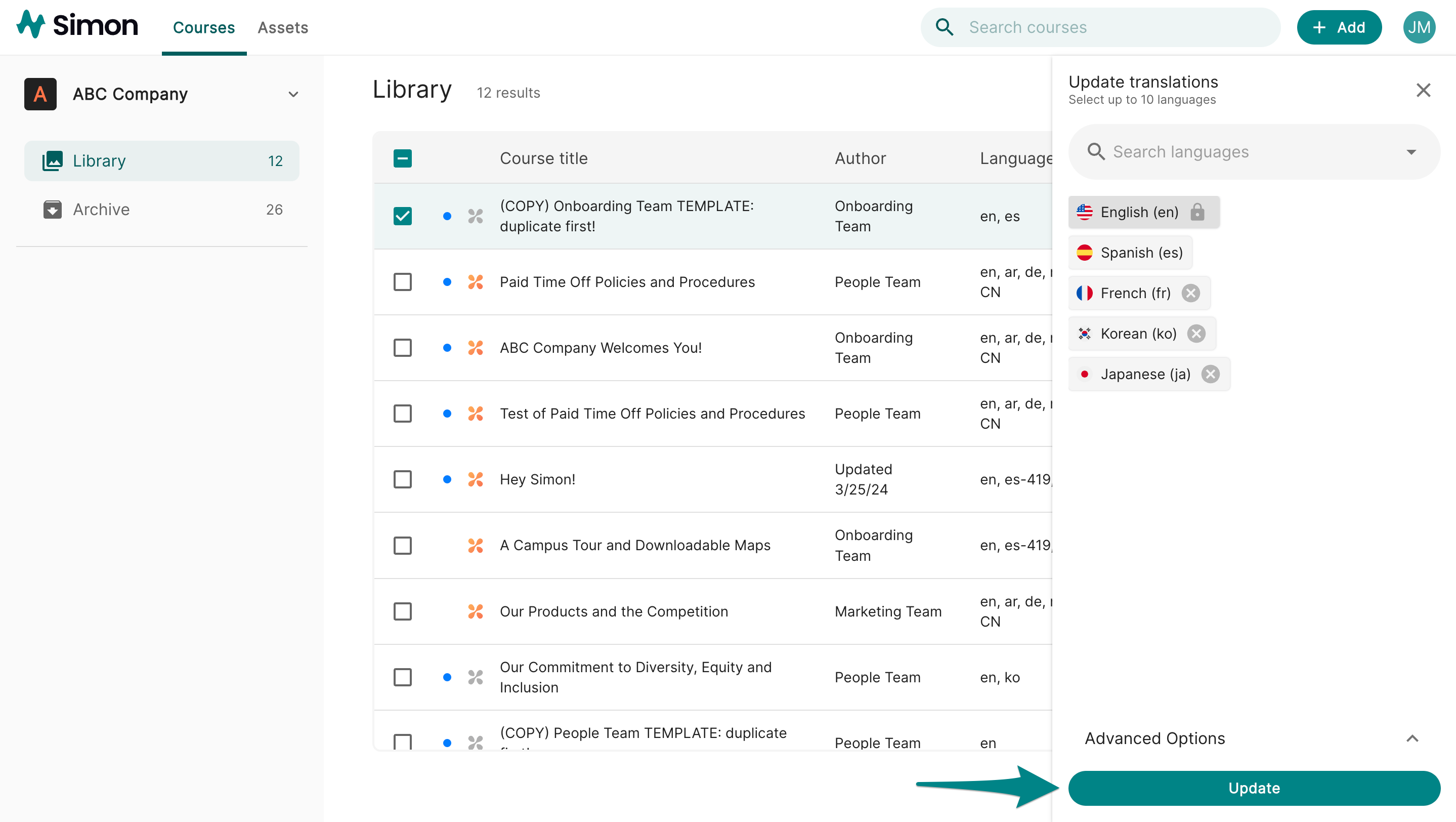
Task: Open Our Products and the Competition course
Action: tap(614, 611)
